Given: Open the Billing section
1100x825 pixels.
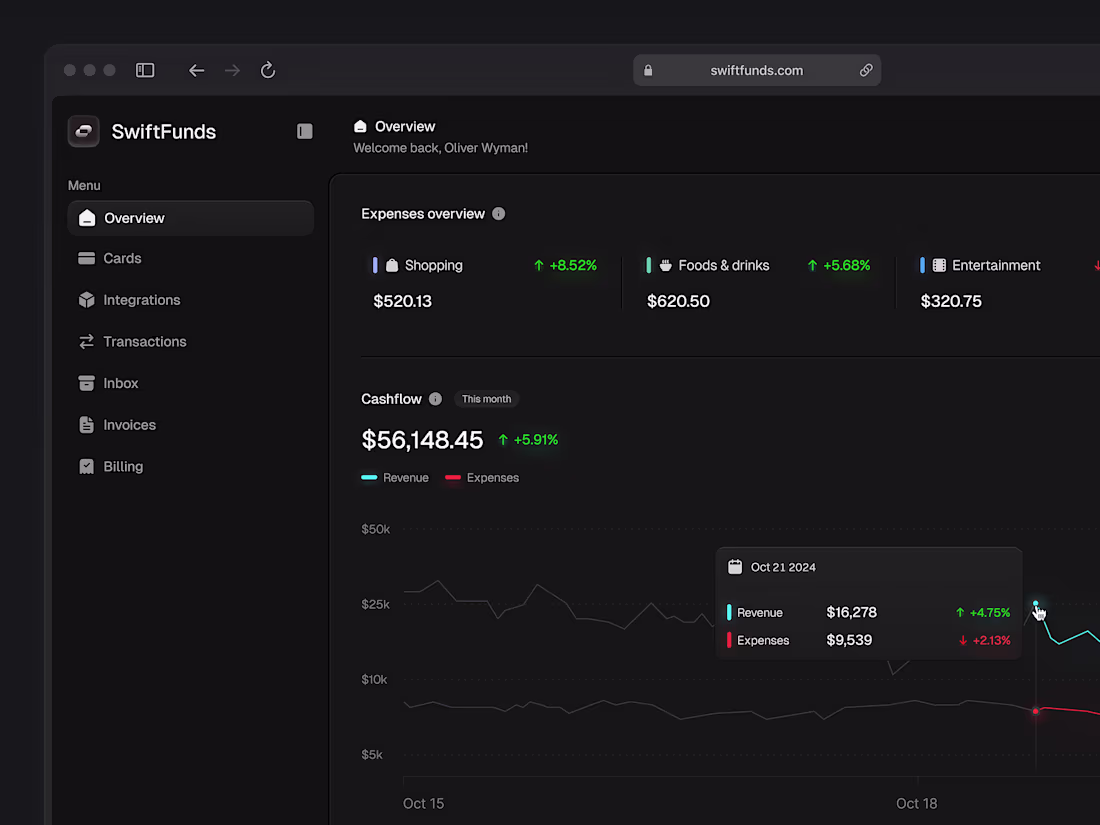Looking at the screenshot, I should point(190,467).
